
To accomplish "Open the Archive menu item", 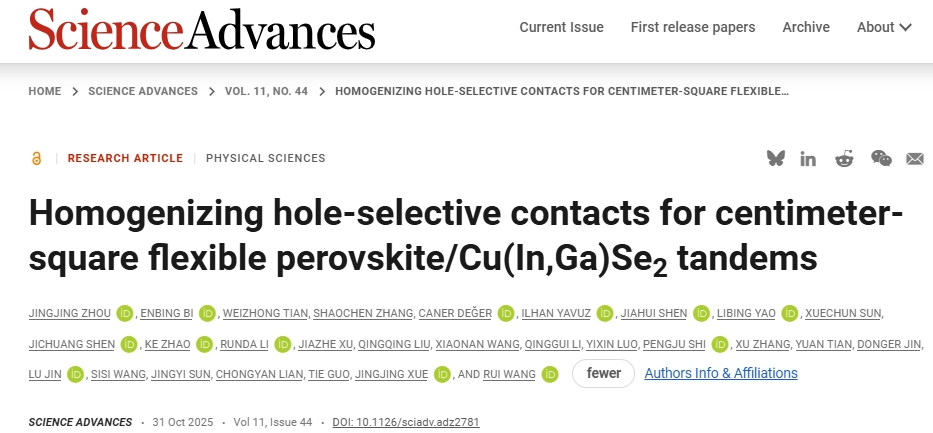I will click(x=806, y=27).
